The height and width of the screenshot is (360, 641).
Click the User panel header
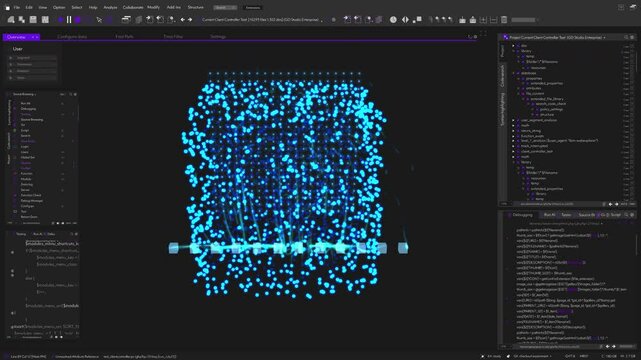coord(18,49)
